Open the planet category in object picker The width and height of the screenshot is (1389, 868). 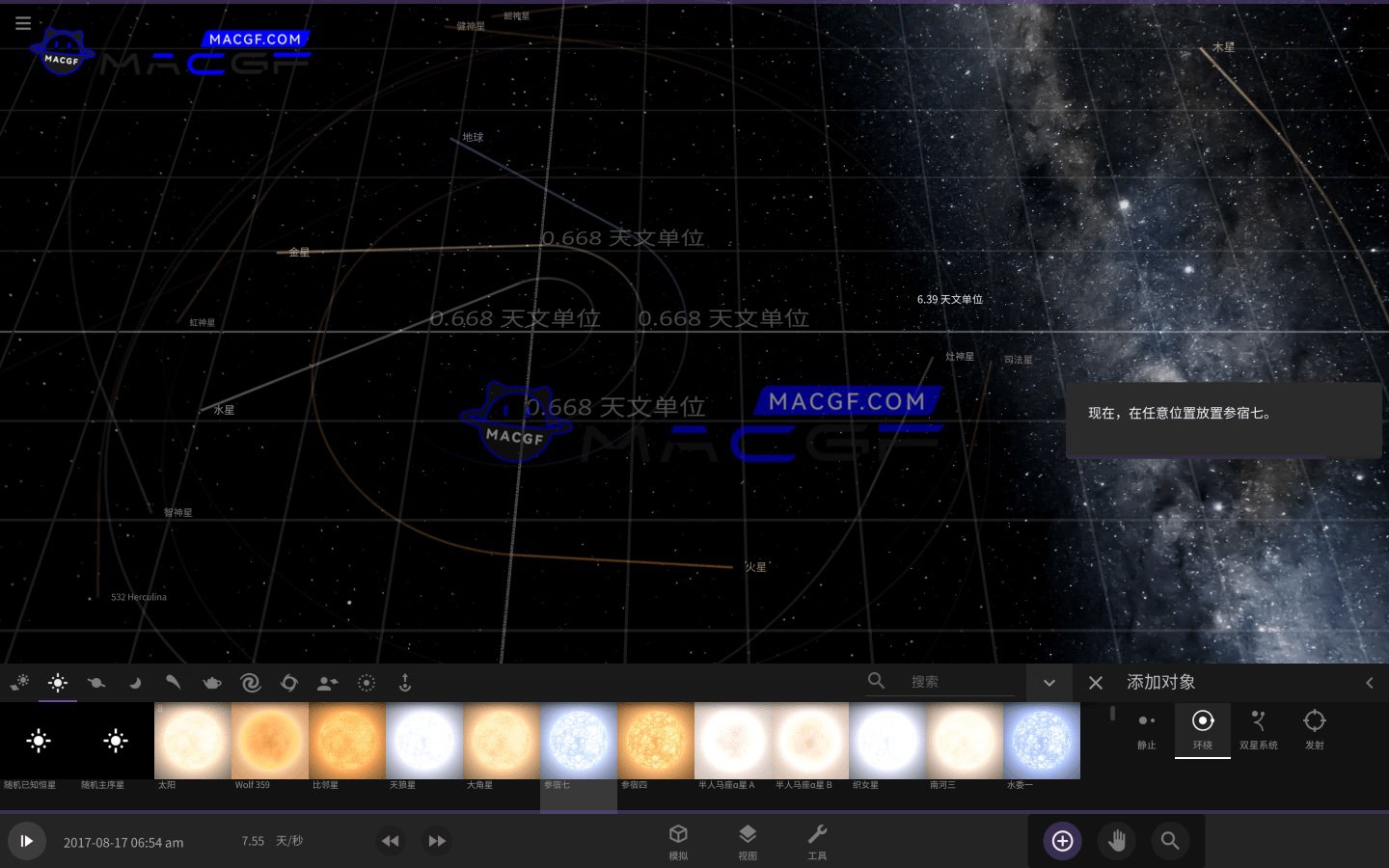point(96,683)
